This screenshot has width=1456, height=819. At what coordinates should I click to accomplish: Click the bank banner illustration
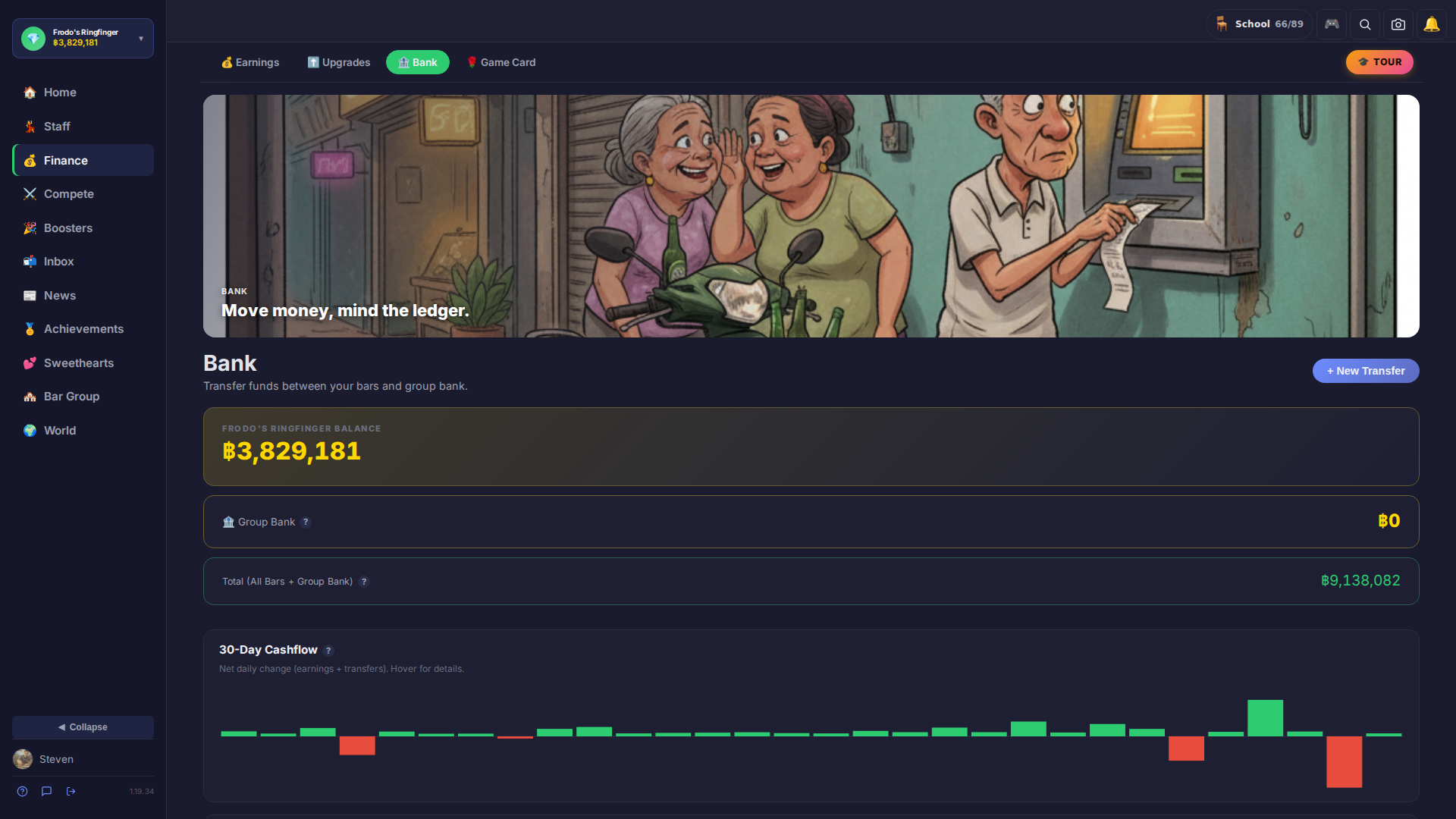811,216
